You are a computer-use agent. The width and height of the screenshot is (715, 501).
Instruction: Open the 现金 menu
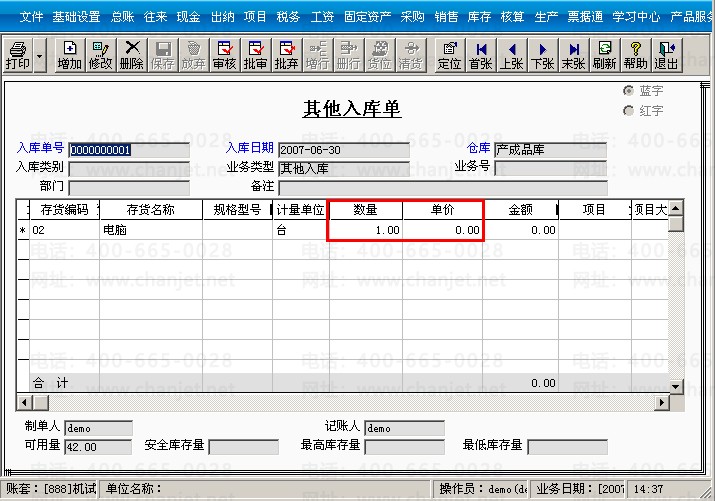(189, 17)
